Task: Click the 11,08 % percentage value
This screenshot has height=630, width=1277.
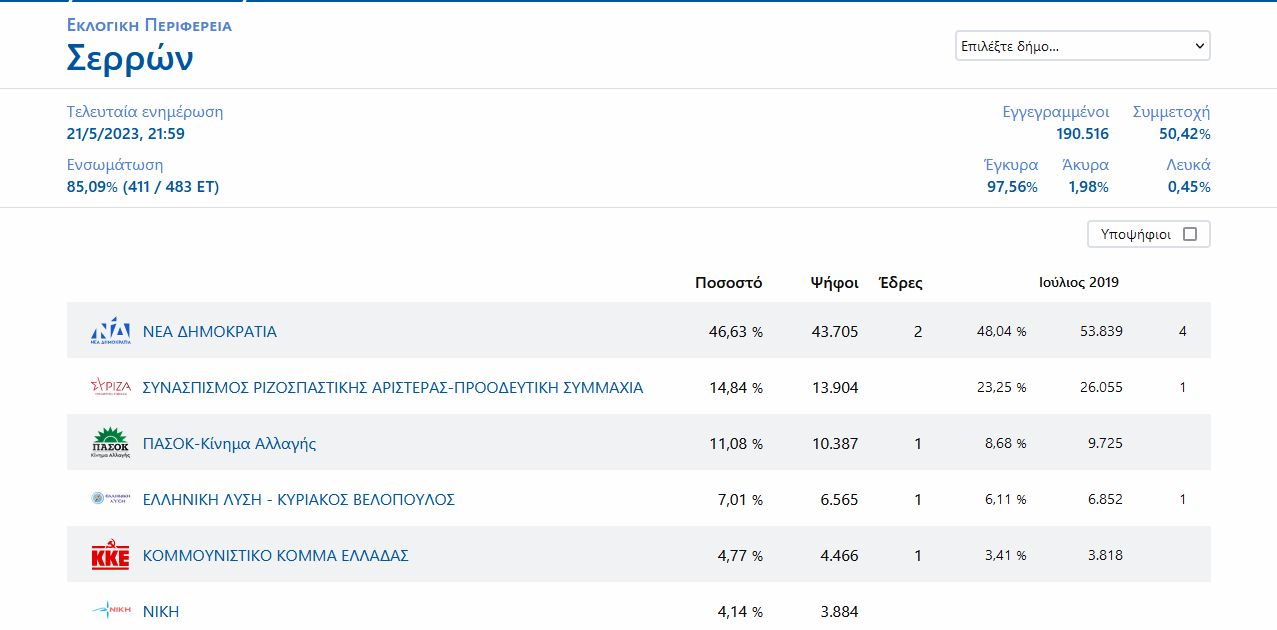Action: 736,444
